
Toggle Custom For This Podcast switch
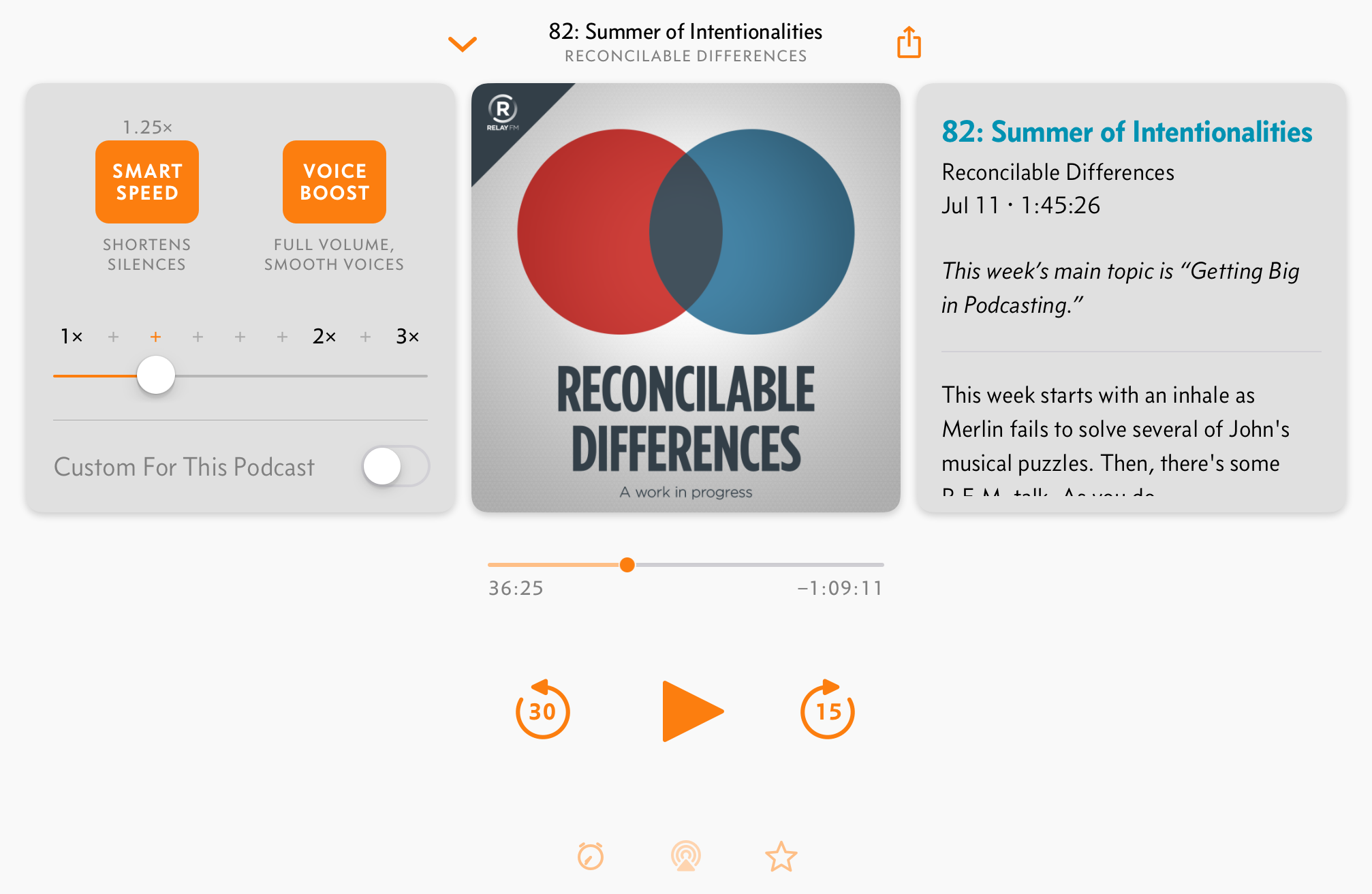click(x=396, y=466)
